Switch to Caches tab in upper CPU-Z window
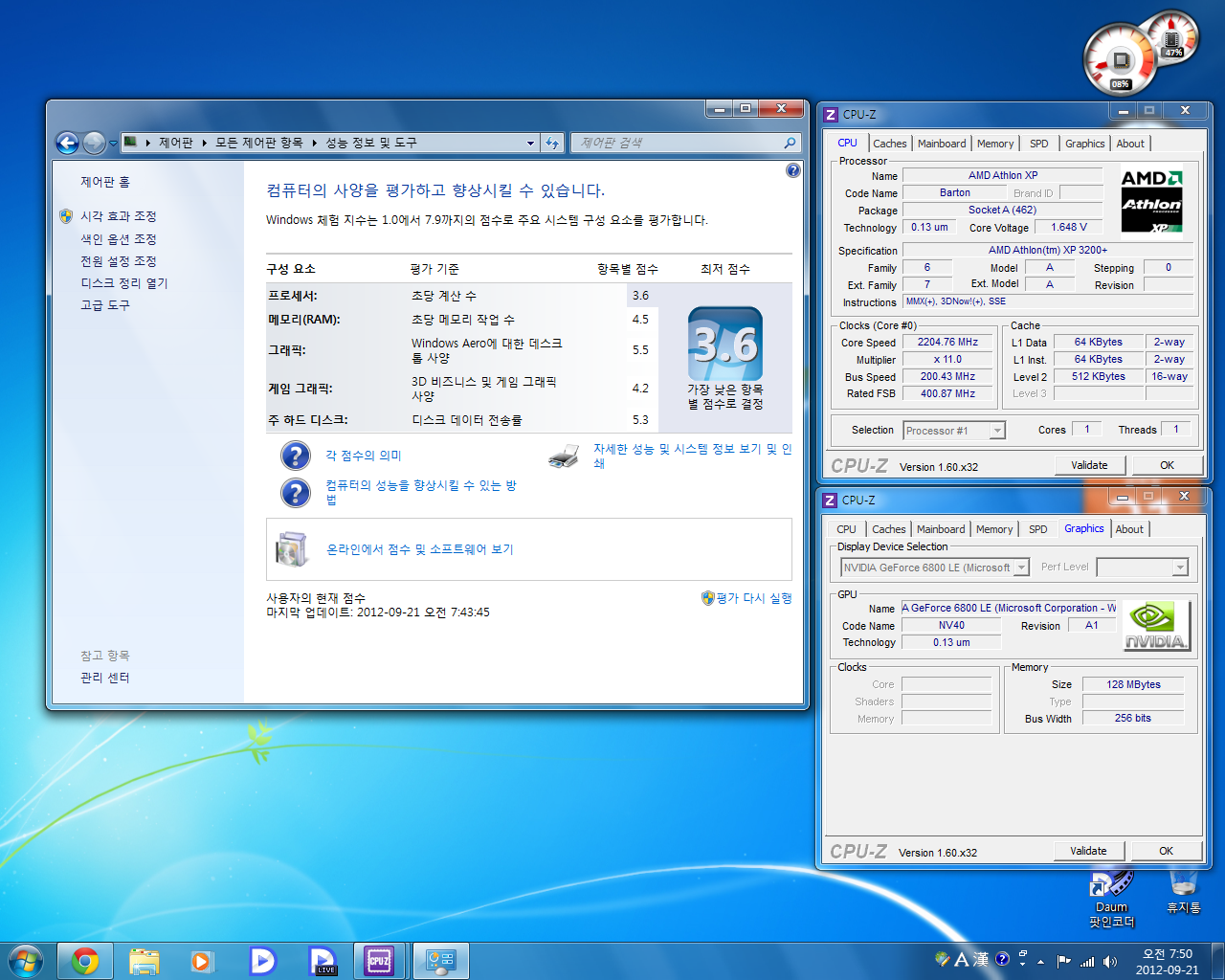Viewport: 1225px width, 980px height. [x=890, y=144]
